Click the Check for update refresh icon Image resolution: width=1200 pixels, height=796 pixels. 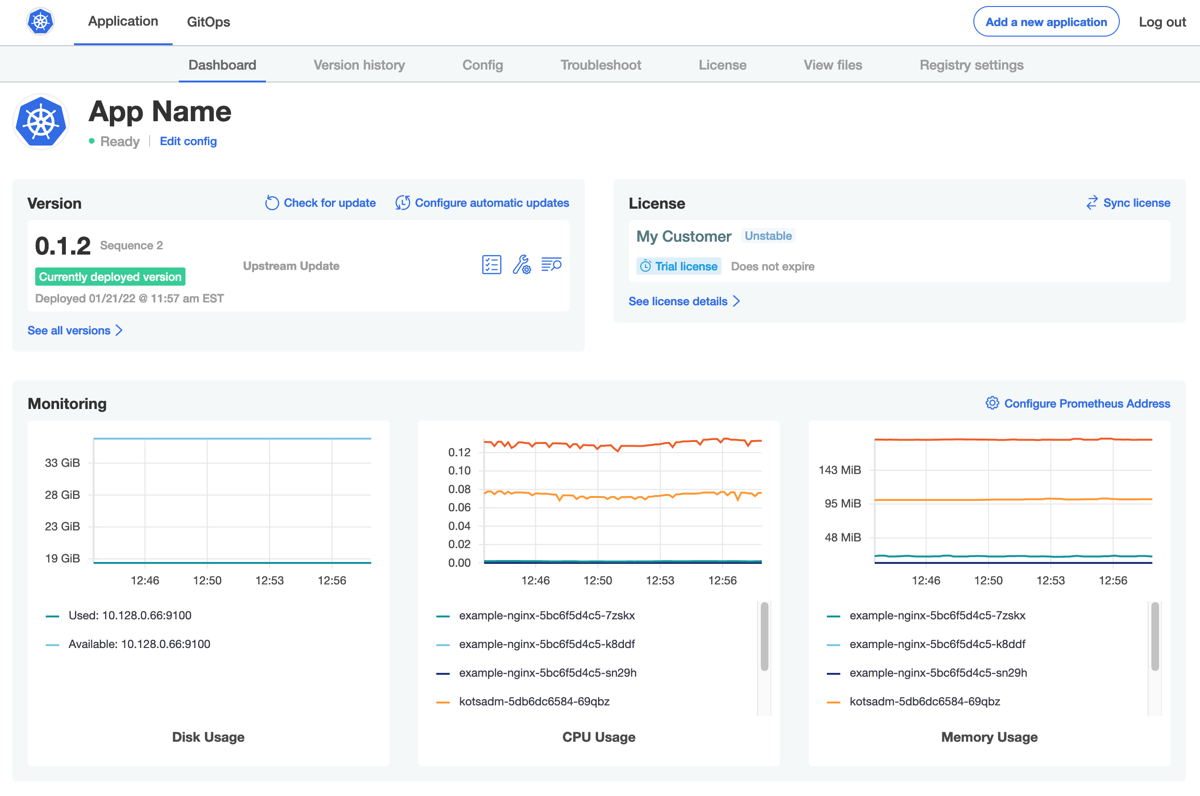point(271,202)
